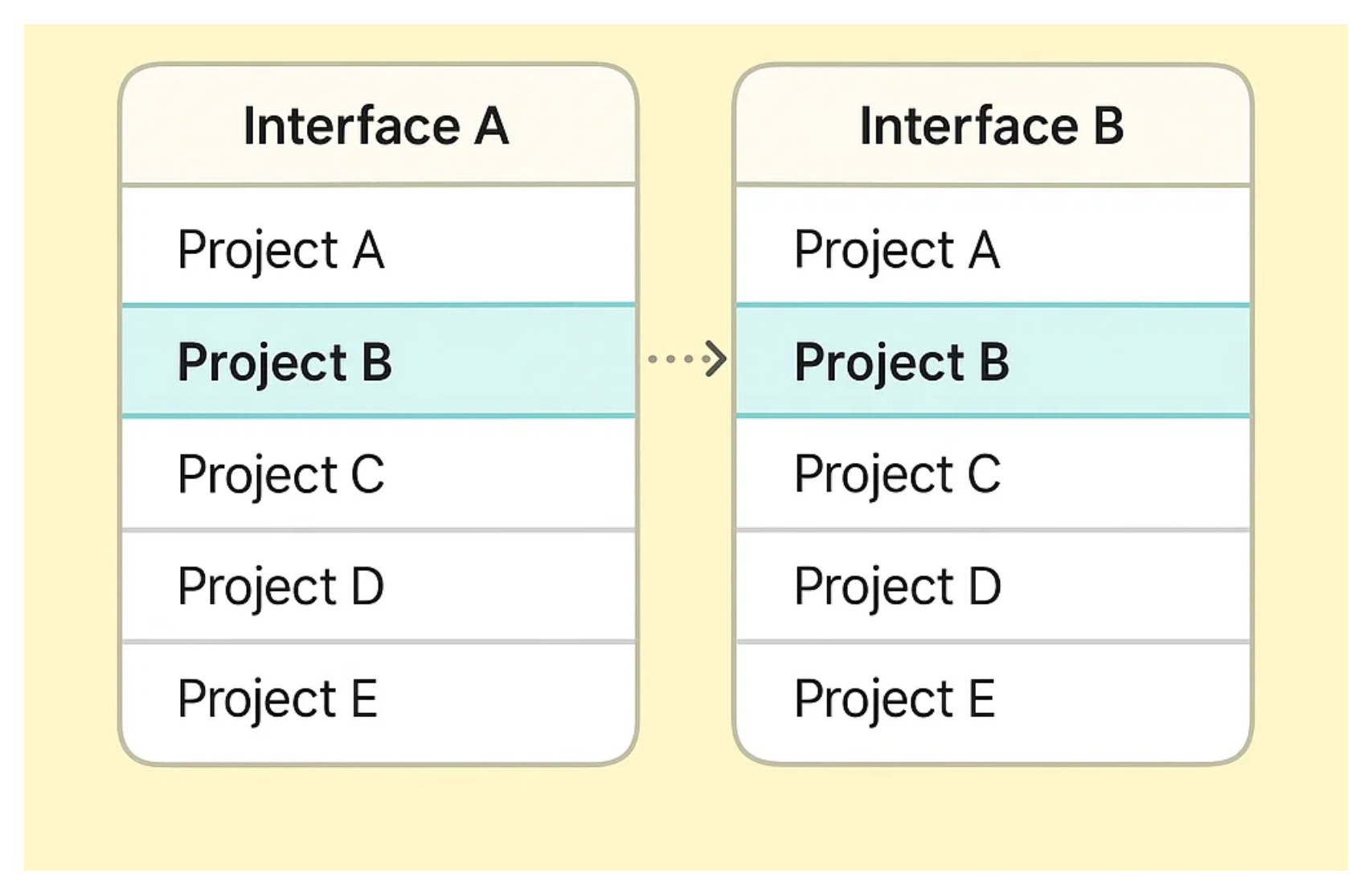Choose Project C in Interface A
The height and width of the screenshot is (894, 1372).
tap(281, 474)
